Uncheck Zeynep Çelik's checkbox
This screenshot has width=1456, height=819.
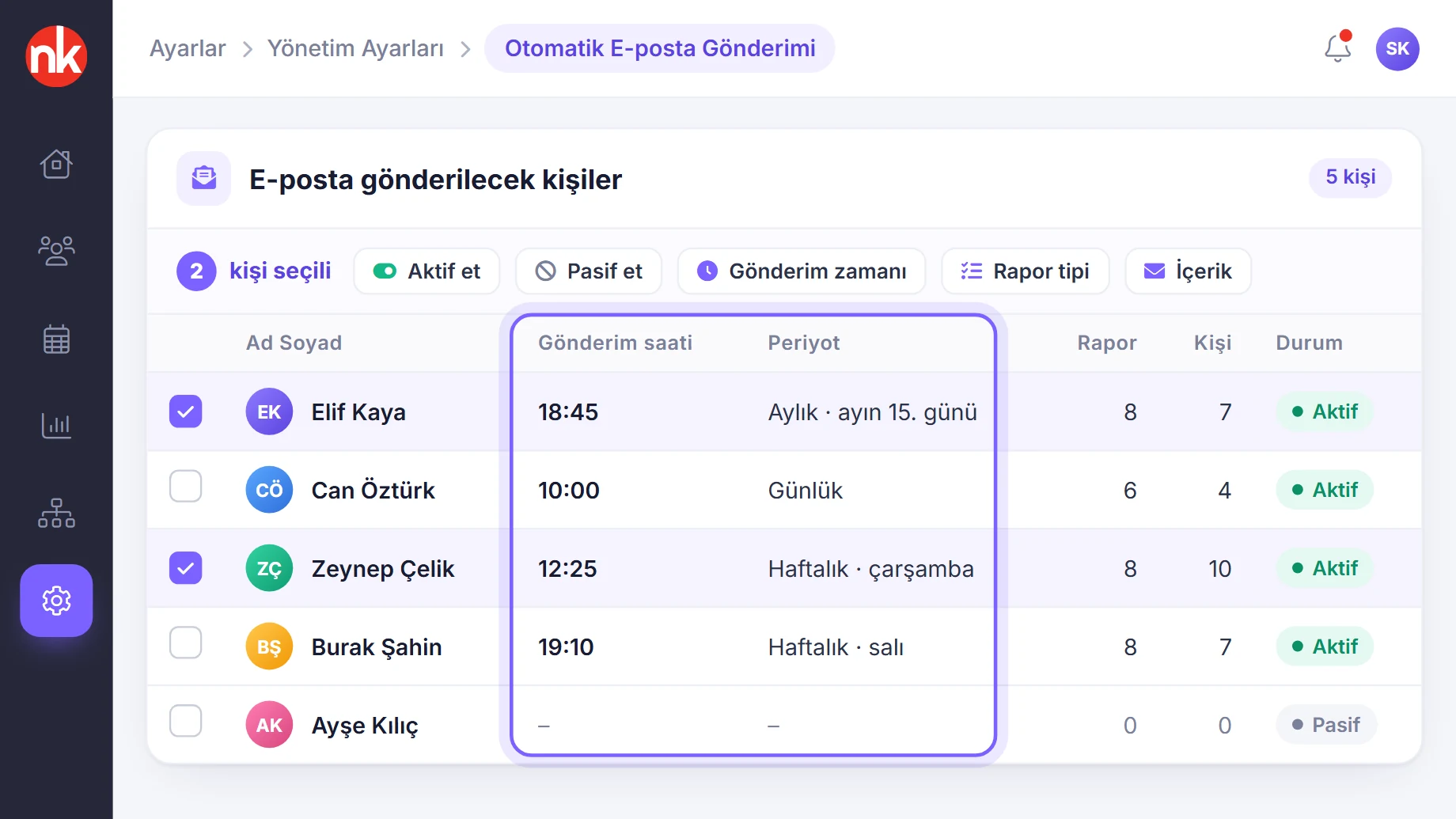pyautogui.click(x=186, y=568)
